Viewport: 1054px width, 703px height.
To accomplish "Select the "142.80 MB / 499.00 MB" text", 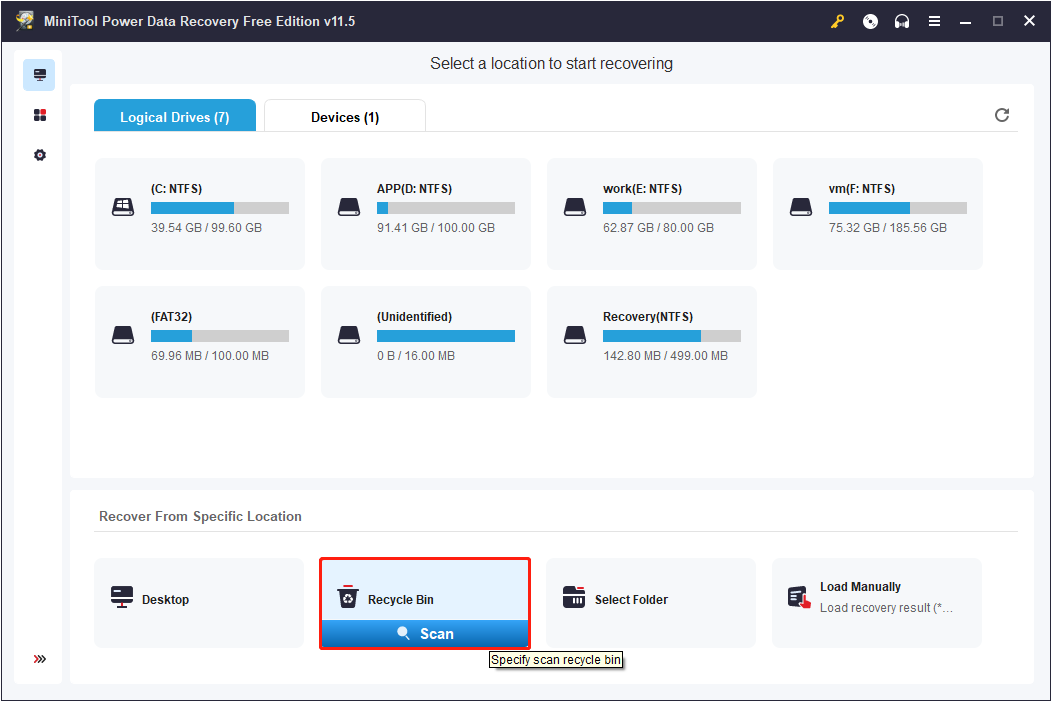I will click(665, 356).
